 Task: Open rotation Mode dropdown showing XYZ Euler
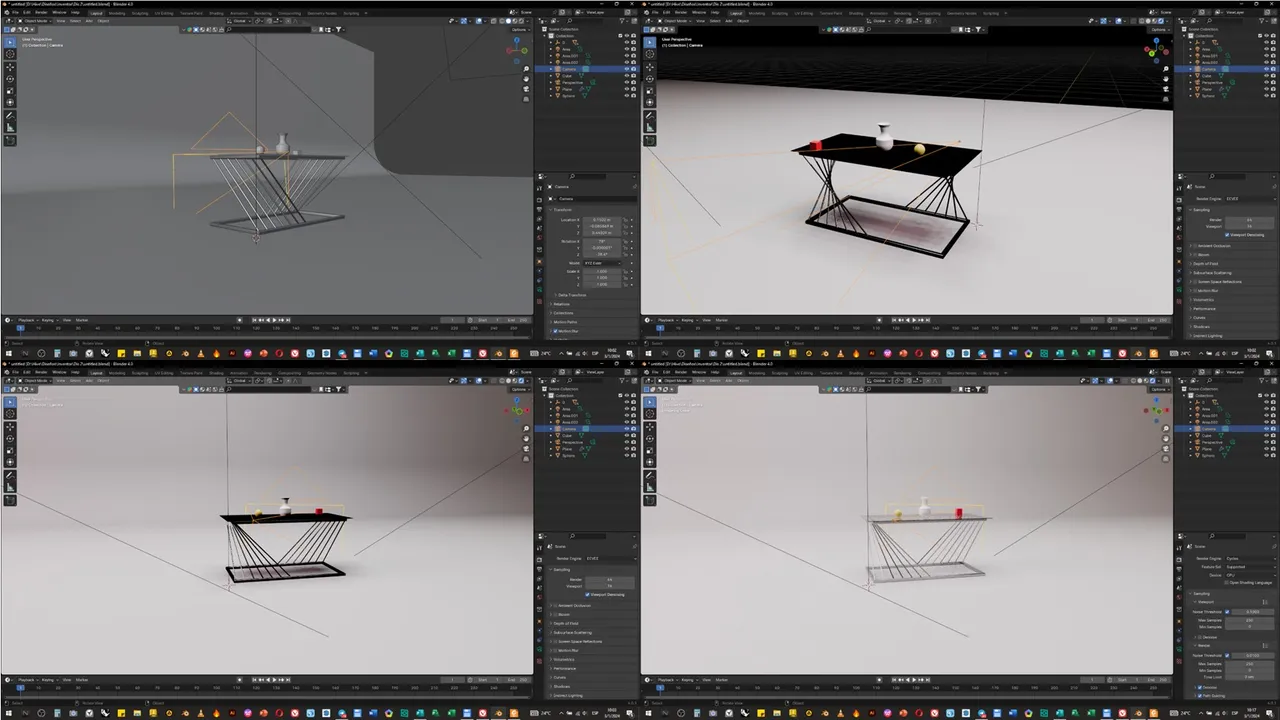[602, 263]
